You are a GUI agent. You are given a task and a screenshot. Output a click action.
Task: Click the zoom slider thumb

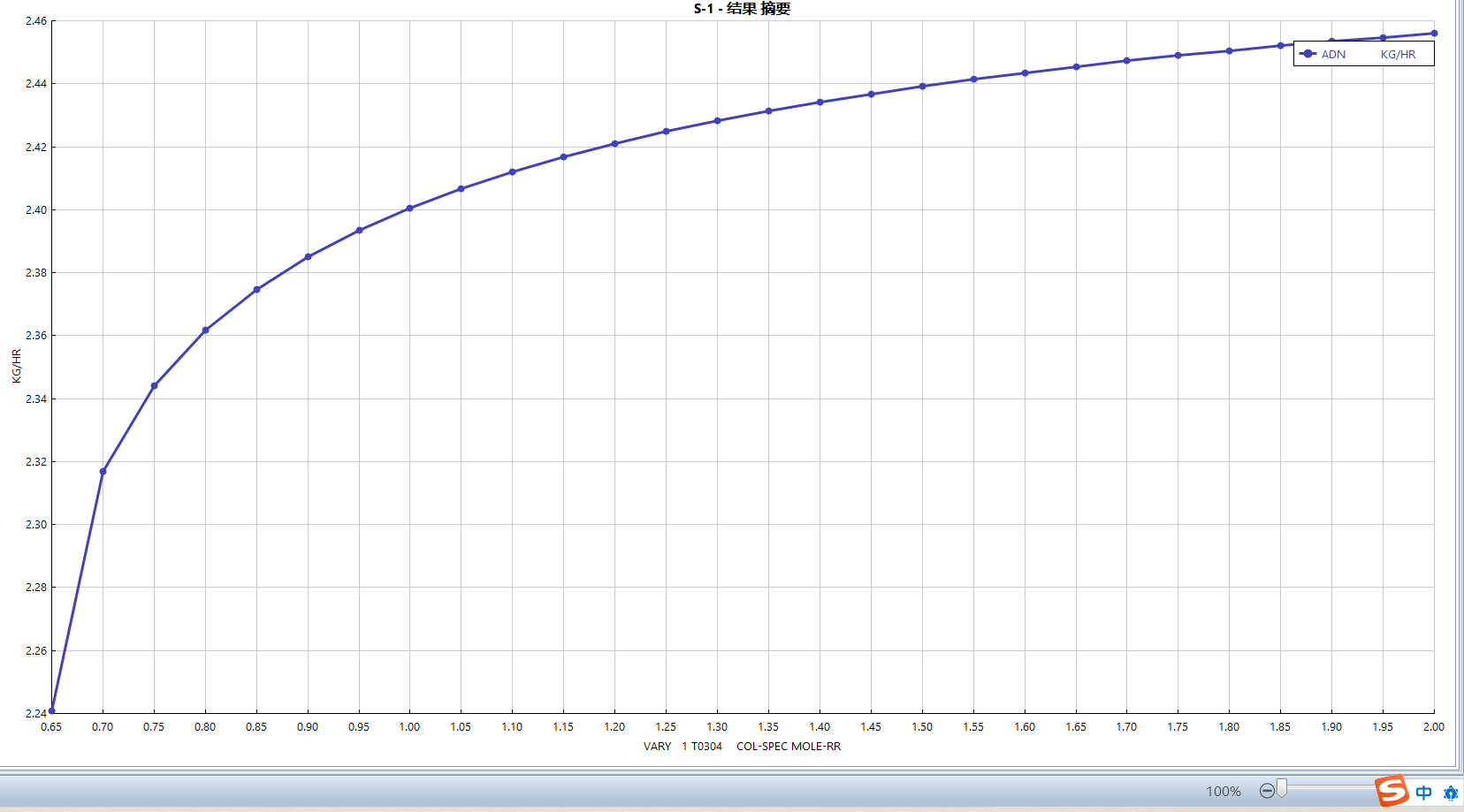click(x=1282, y=788)
